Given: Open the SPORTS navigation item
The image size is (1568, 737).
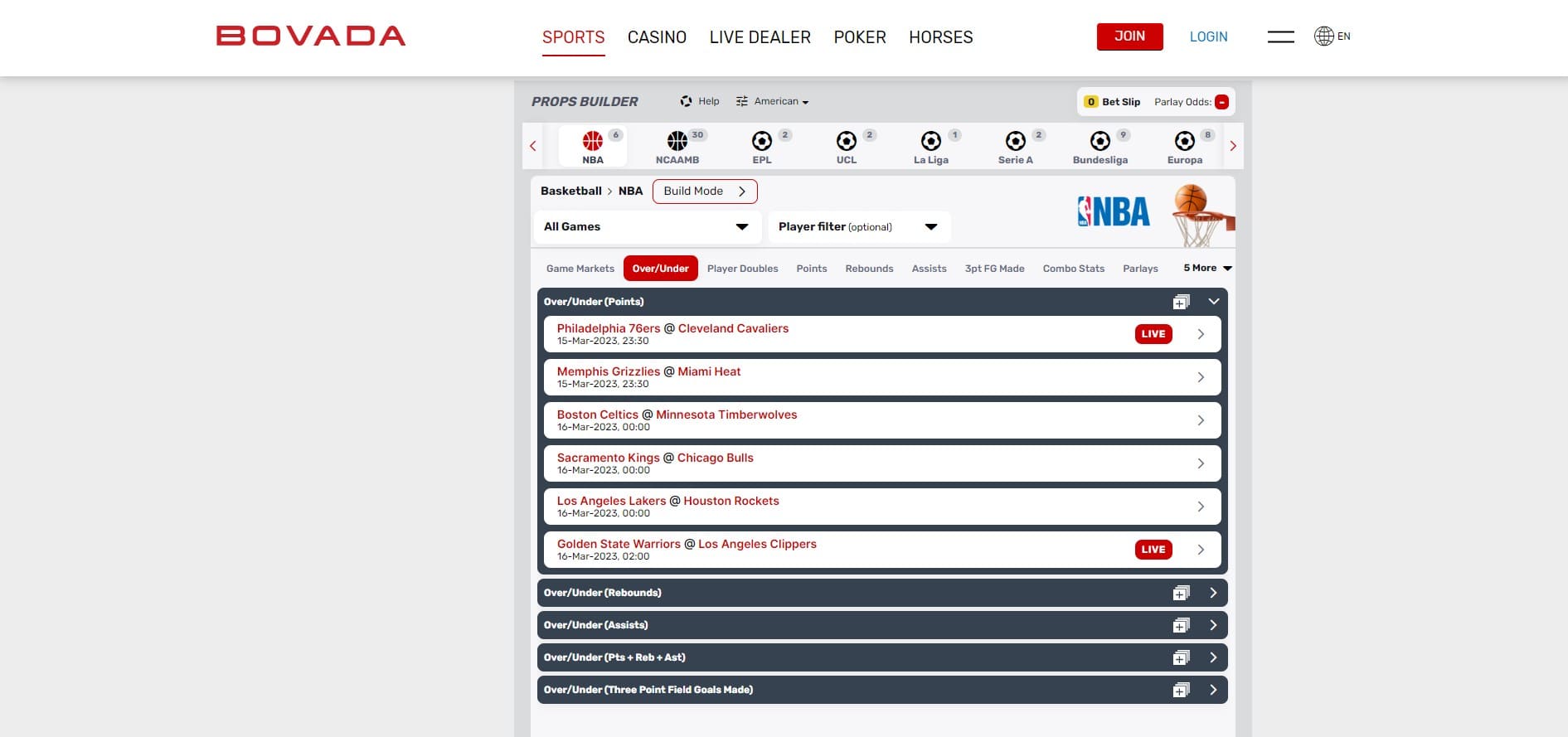Looking at the screenshot, I should pos(574,37).
